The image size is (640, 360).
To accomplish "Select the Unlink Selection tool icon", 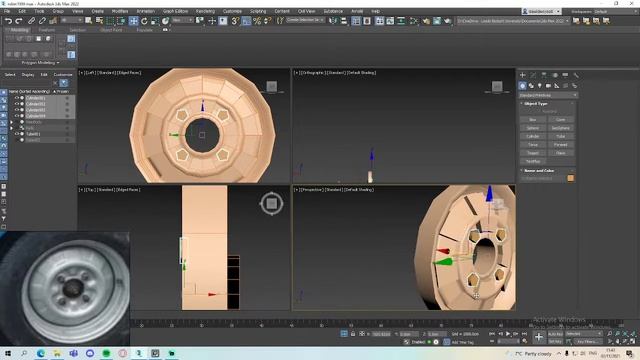I will click(x=42, y=21).
